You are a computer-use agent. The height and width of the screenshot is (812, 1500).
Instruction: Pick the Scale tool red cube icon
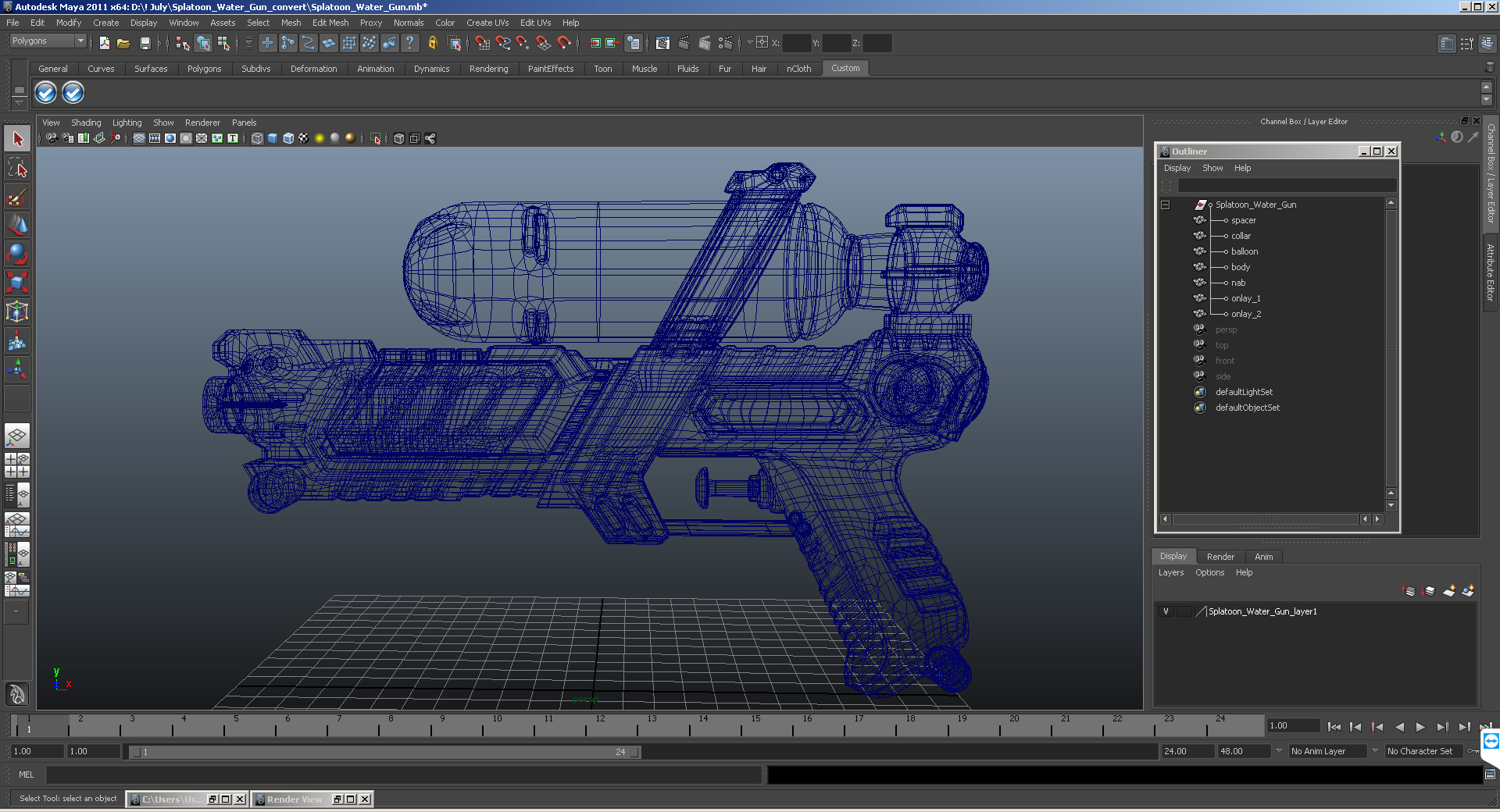tap(17, 283)
